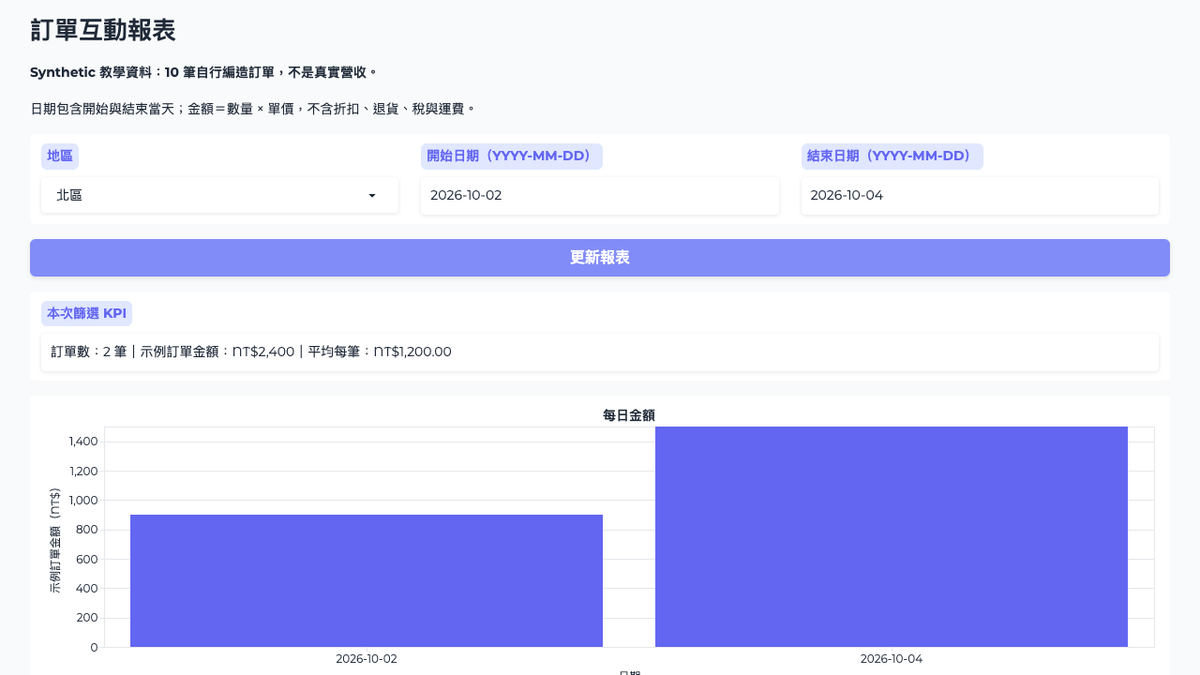Focus the 結束日期 input with 2026-10-04
The width and height of the screenshot is (1200, 675).
tap(980, 196)
